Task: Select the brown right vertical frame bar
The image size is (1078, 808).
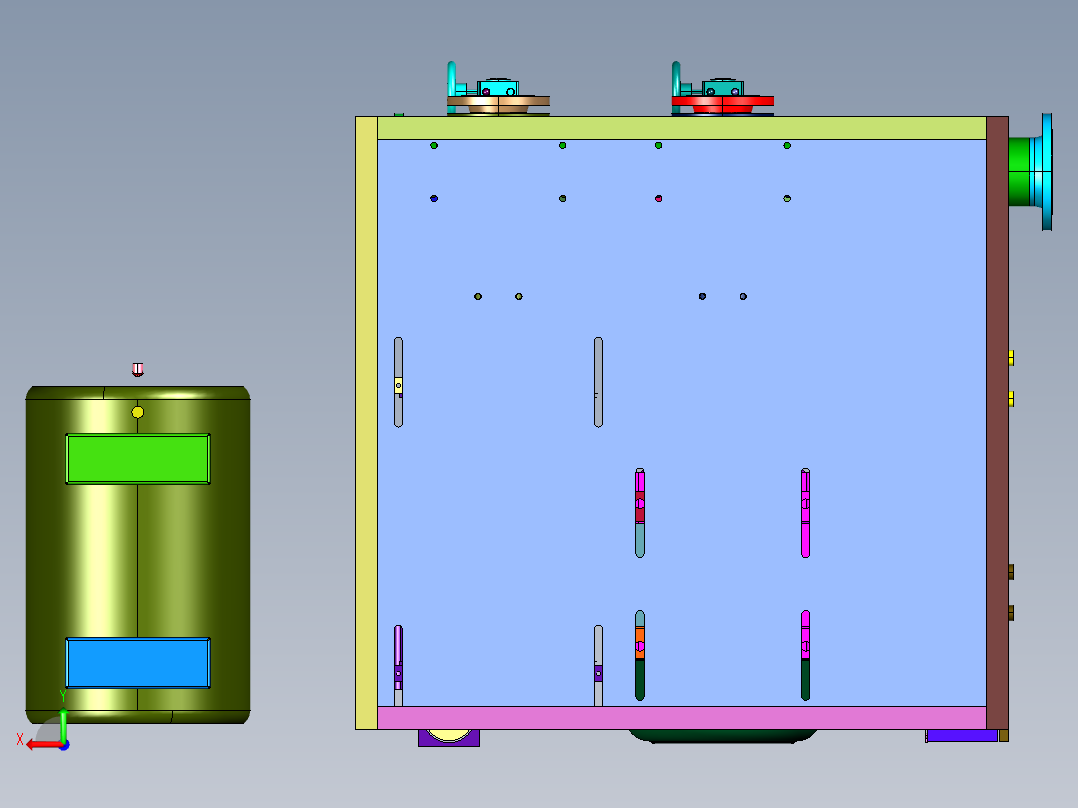Action: pyautogui.click(x=998, y=423)
